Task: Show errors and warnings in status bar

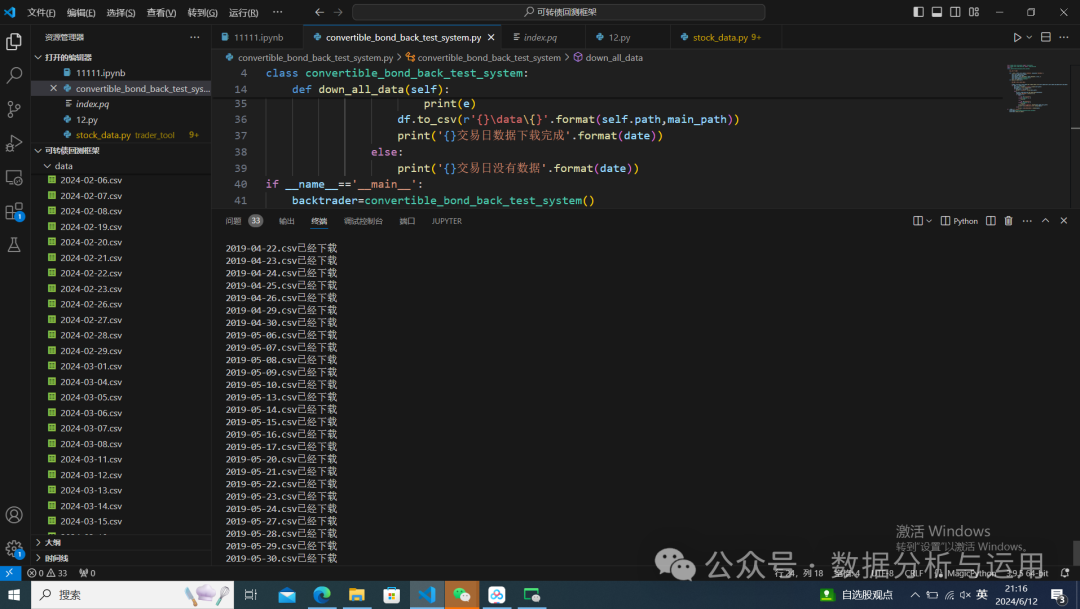Action: click(47, 572)
